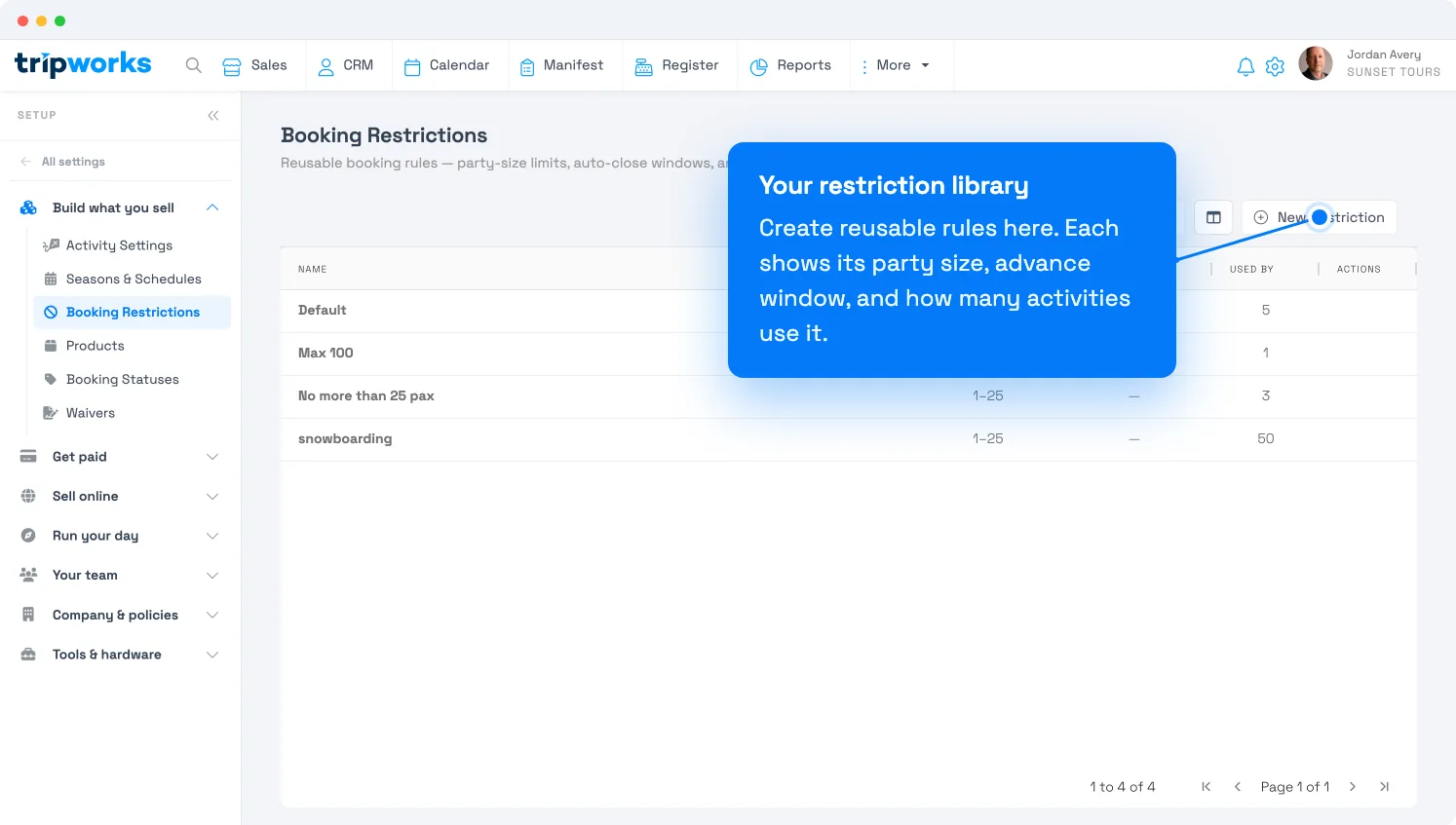Image resolution: width=1456 pixels, height=825 pixels.
Task: Create a New restriction
Action: click(x=1319, y=217)
